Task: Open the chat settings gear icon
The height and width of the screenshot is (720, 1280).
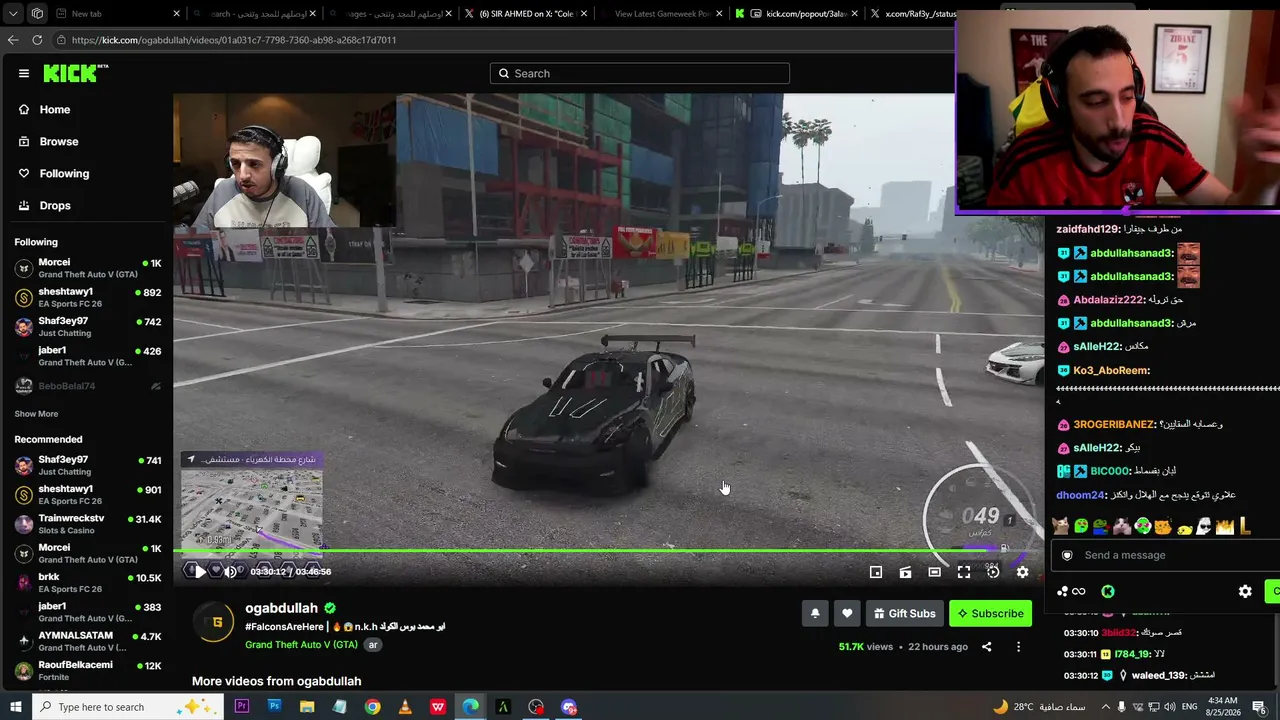Action: tap(1245, 592)
